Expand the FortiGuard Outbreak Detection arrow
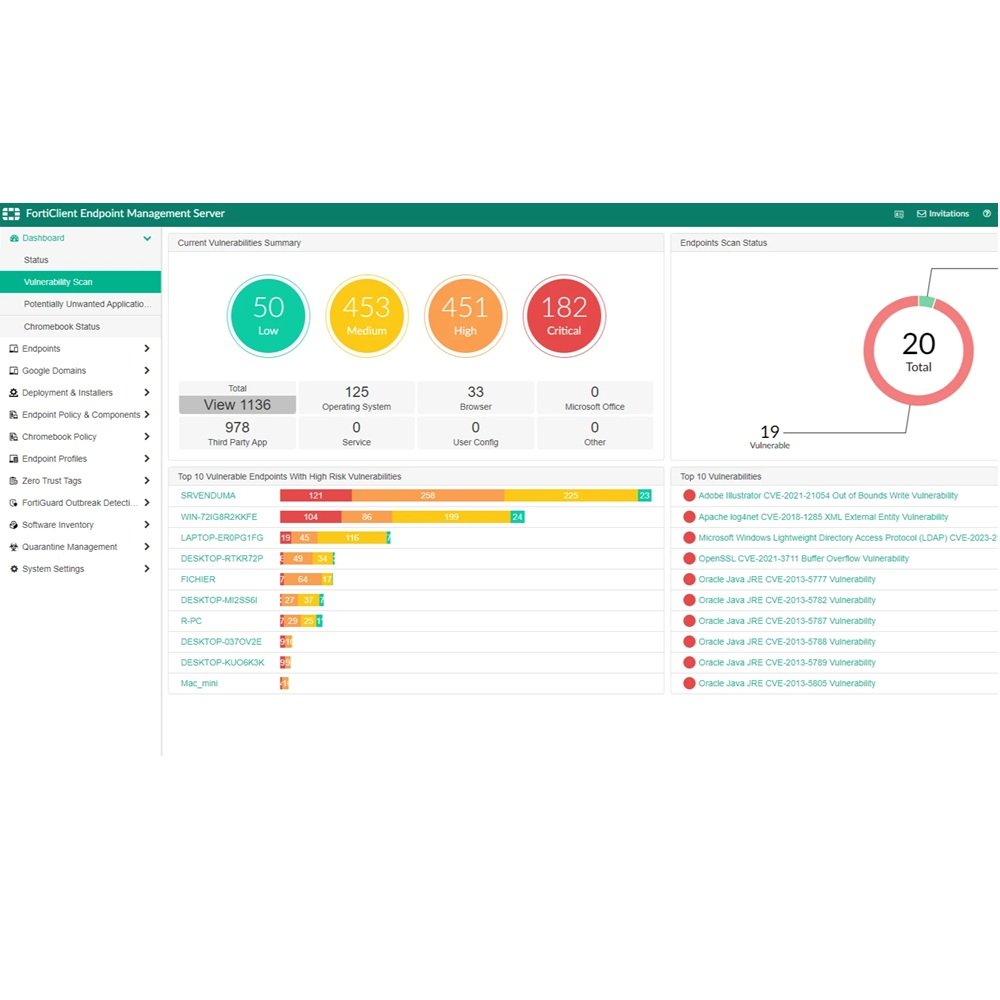 pyautogui.click(x=147, y=503)
